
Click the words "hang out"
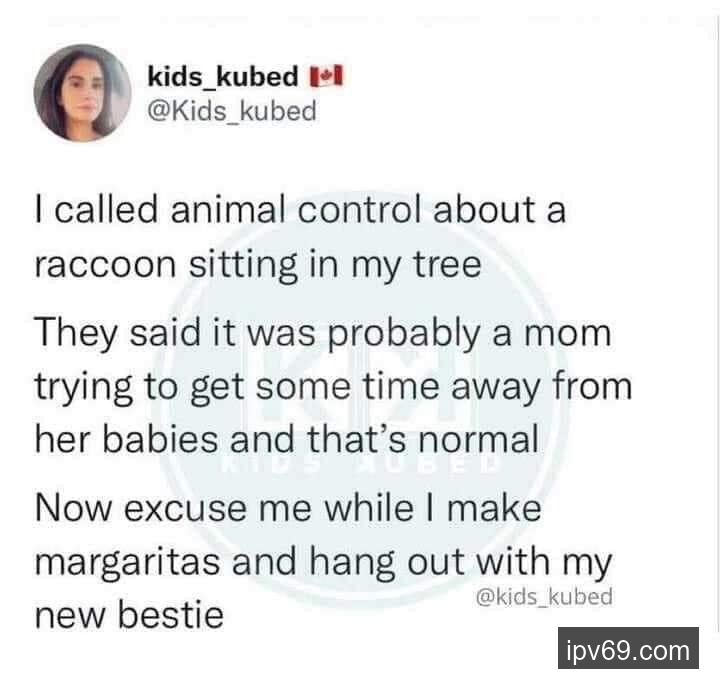point(399,561)
